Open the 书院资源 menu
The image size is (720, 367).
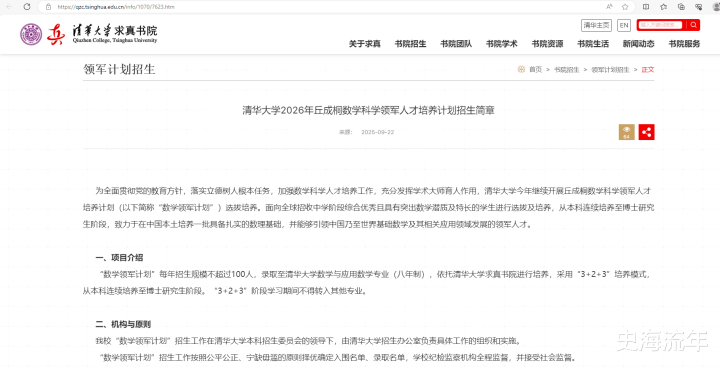point(547,44)
